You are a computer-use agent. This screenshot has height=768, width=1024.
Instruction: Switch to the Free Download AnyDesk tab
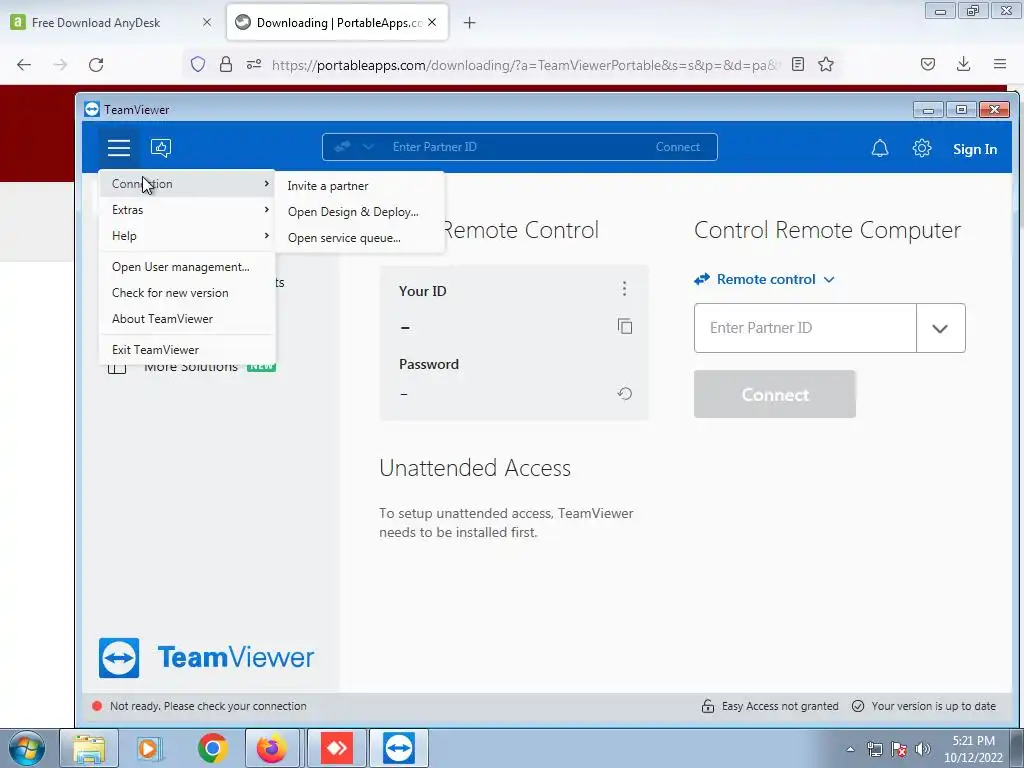pos(112,23)
